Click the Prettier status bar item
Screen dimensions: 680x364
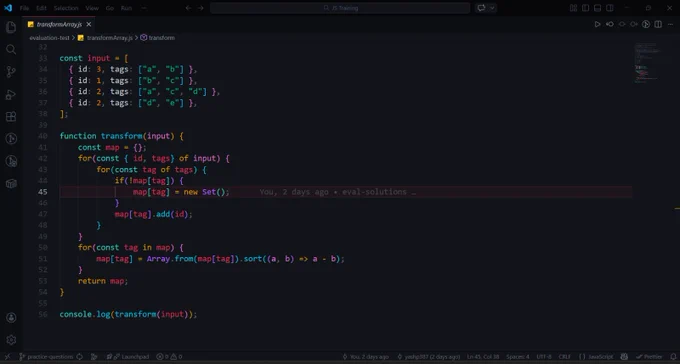pyautogui.click(x=649, y=357)
